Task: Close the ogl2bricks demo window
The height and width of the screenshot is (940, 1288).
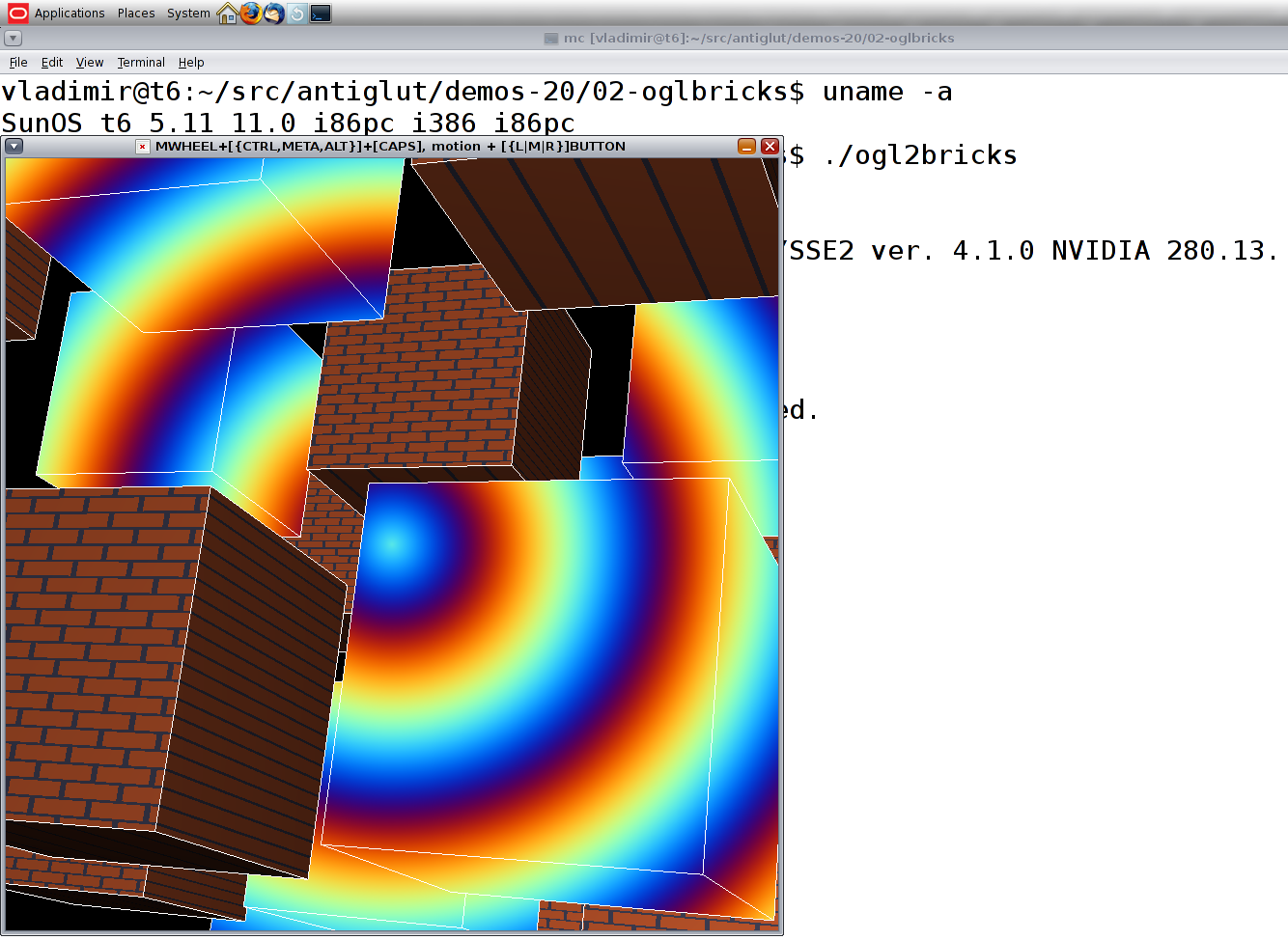Action: coord(770,147)
